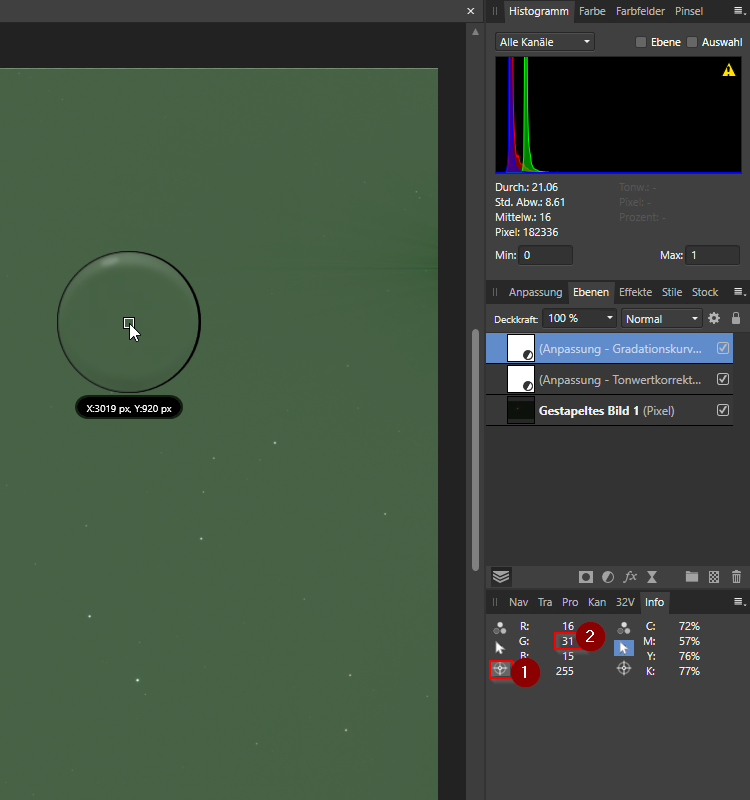Select the Gradationskurven adjustment layer row
Screen dimensions: 750x800
coord(609,348)
